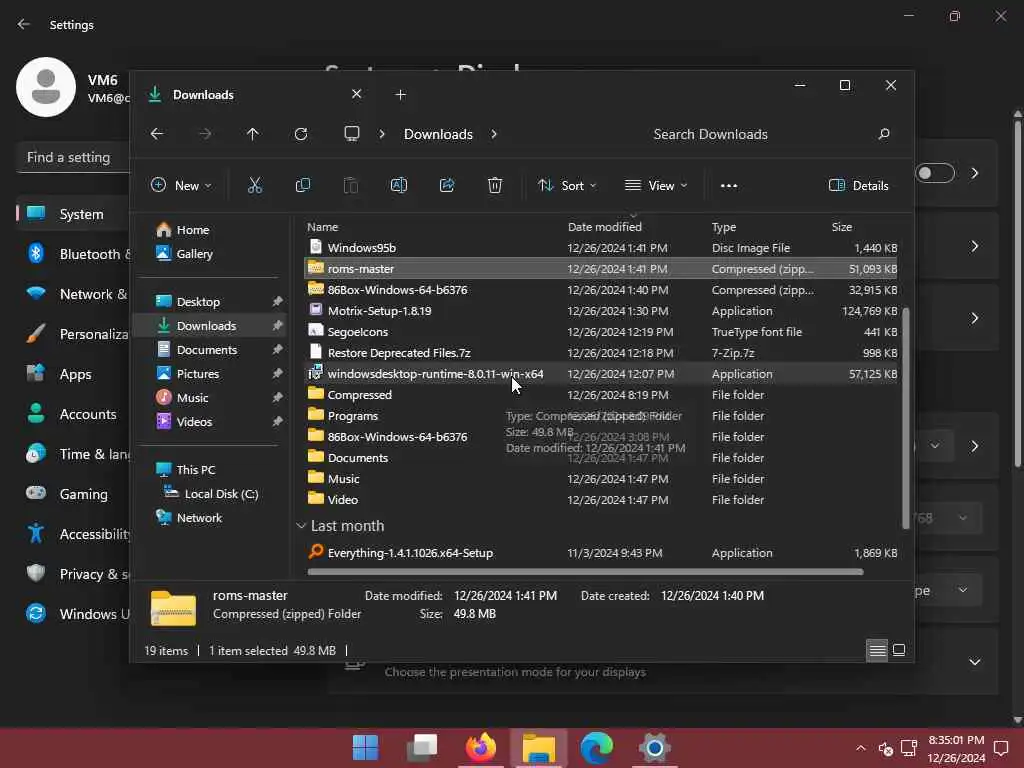Open Accounts in Settings sidebar
Viewport: 1024px width, 768px height.
(x=73, y=414)
